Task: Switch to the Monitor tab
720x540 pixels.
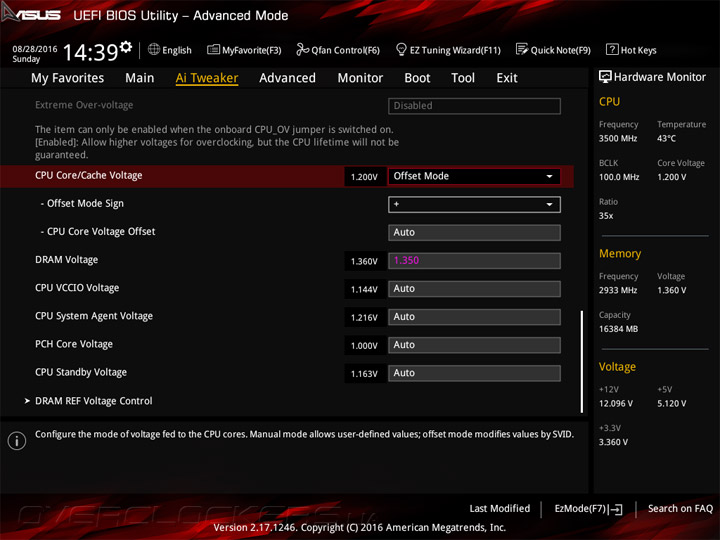Action: (x=360, y=78)
